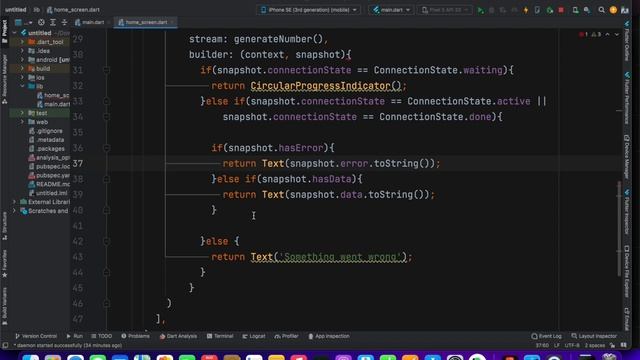Open the Dart Analysis tool tab
Image resolution: width=640 pixels, height=360 pixels.
pos(178,336)
